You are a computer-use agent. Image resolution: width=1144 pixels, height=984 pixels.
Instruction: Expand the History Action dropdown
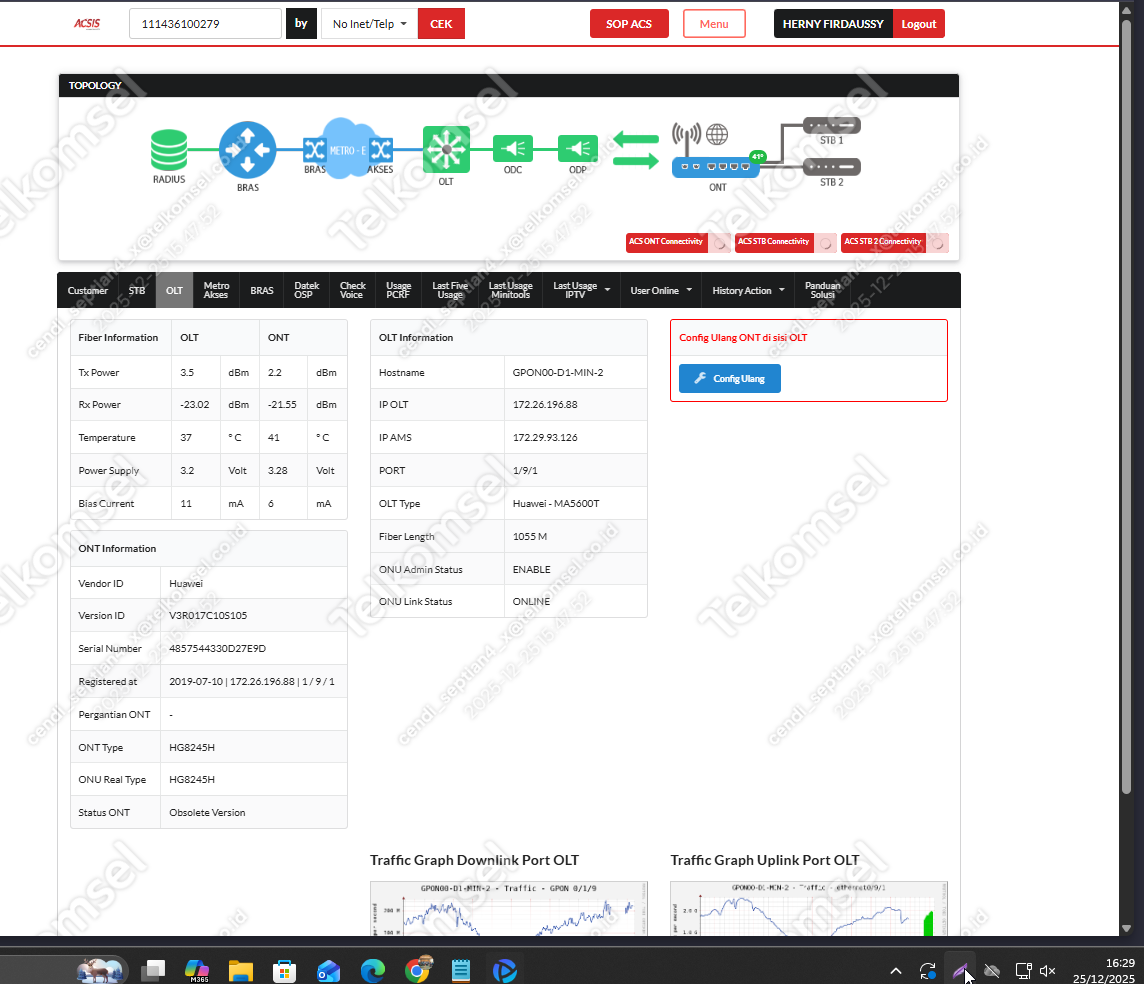point(749,290)
